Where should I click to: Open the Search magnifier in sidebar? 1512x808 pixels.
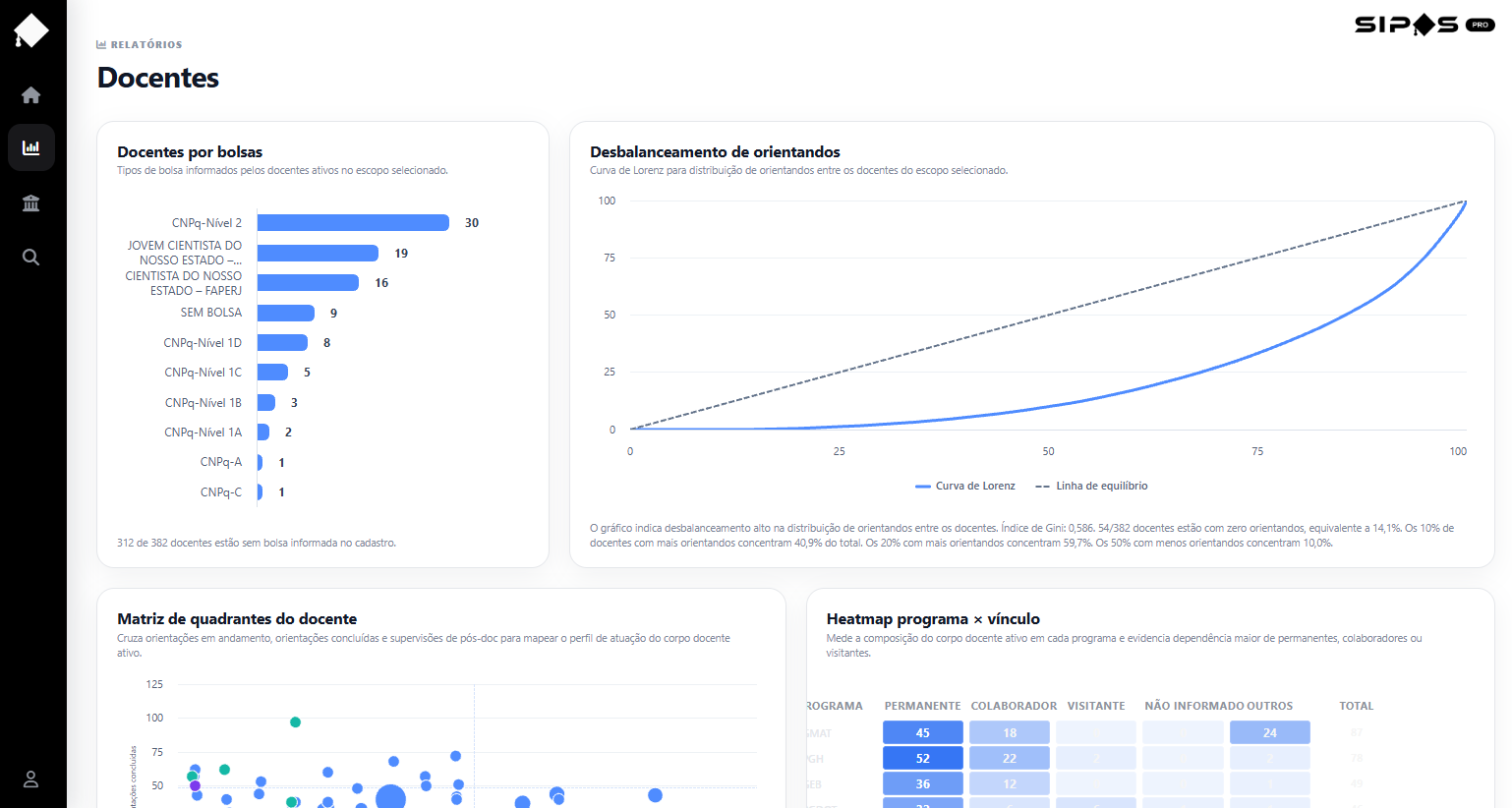[x=31, y=257]
